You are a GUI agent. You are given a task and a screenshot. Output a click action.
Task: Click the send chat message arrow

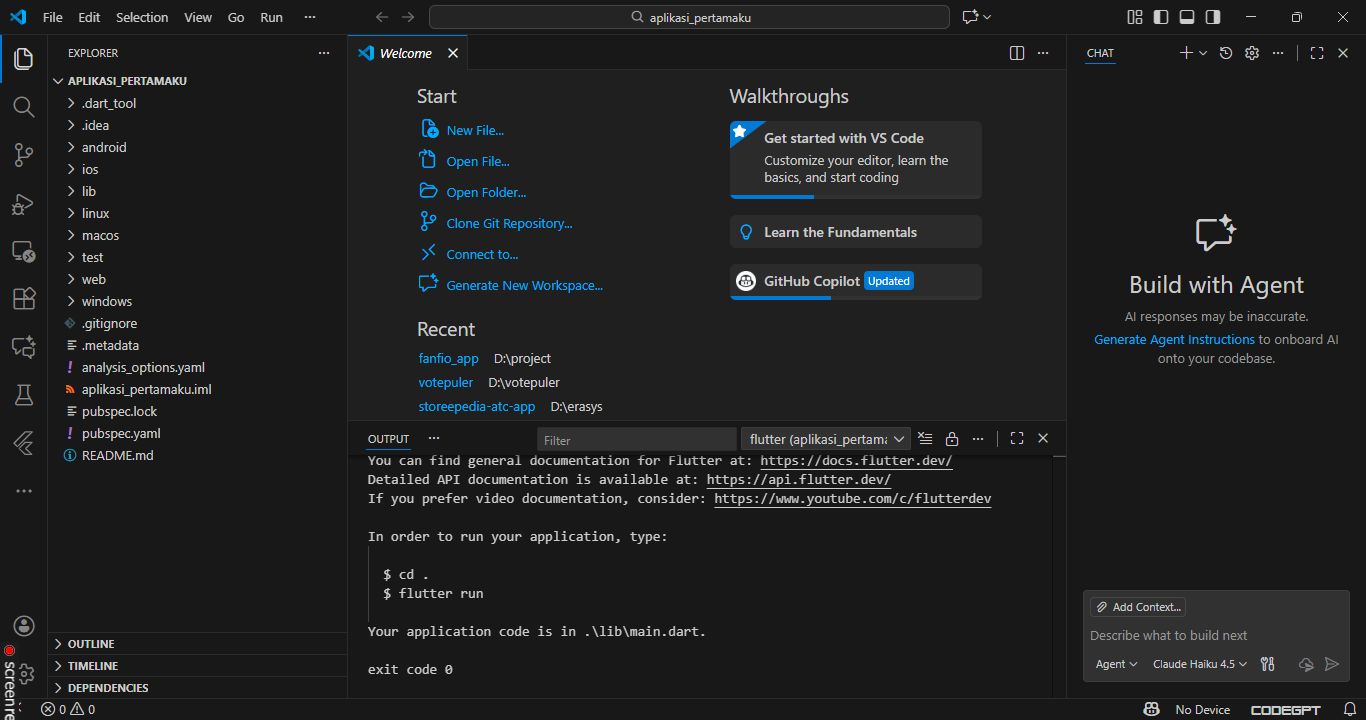pyautogui.click(x=1332, y=664)
